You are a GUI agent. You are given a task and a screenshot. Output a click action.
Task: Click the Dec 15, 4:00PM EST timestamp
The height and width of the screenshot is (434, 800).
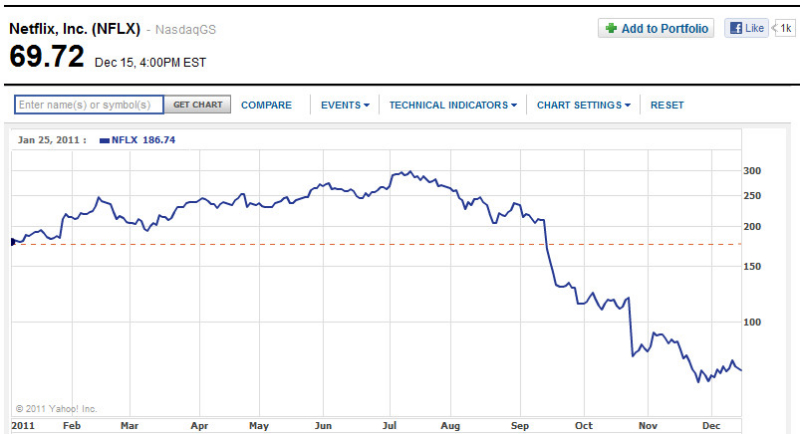coord(151,63)
